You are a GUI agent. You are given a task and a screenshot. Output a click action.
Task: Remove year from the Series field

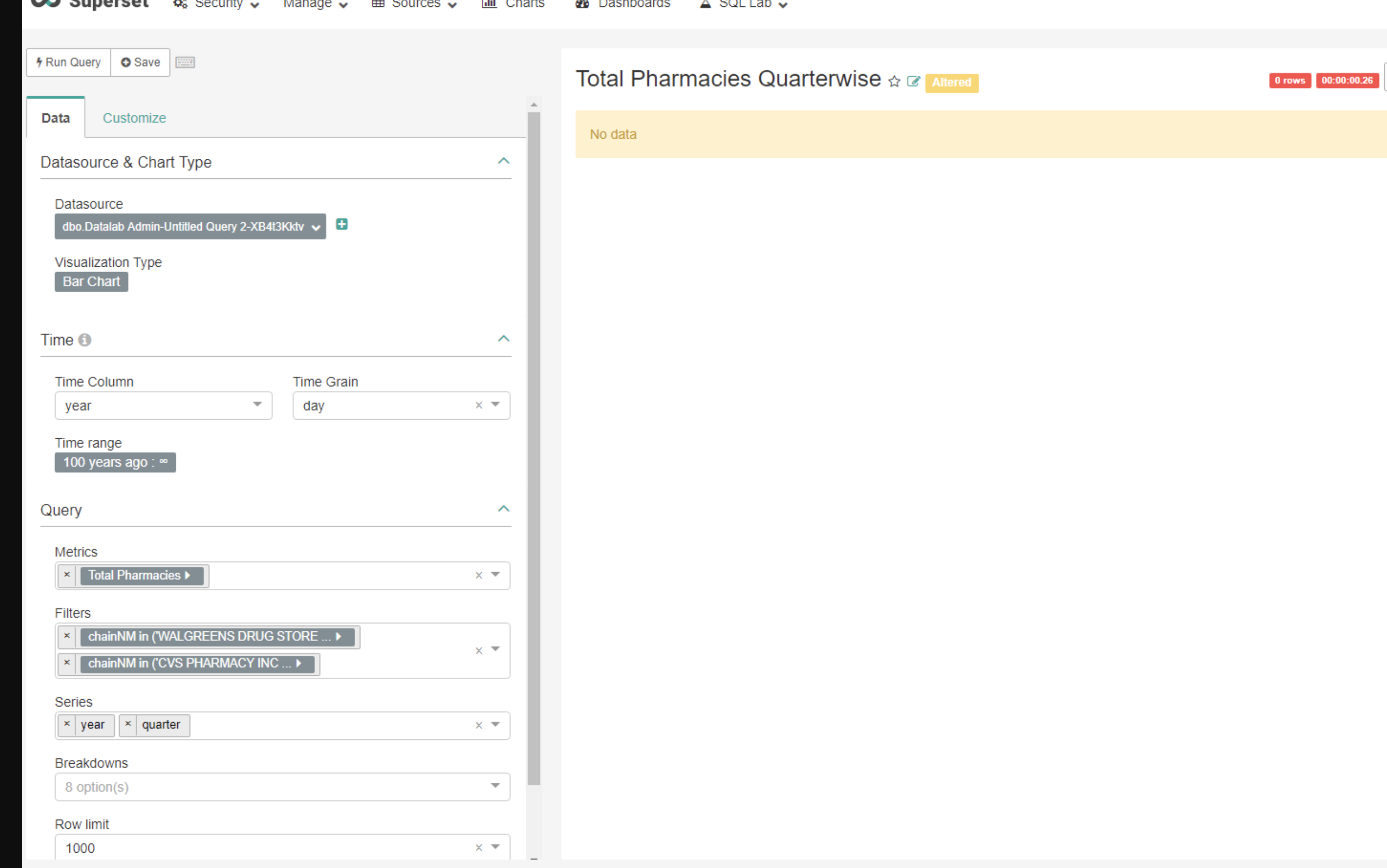pyautogui.click(x=67, y=725)
